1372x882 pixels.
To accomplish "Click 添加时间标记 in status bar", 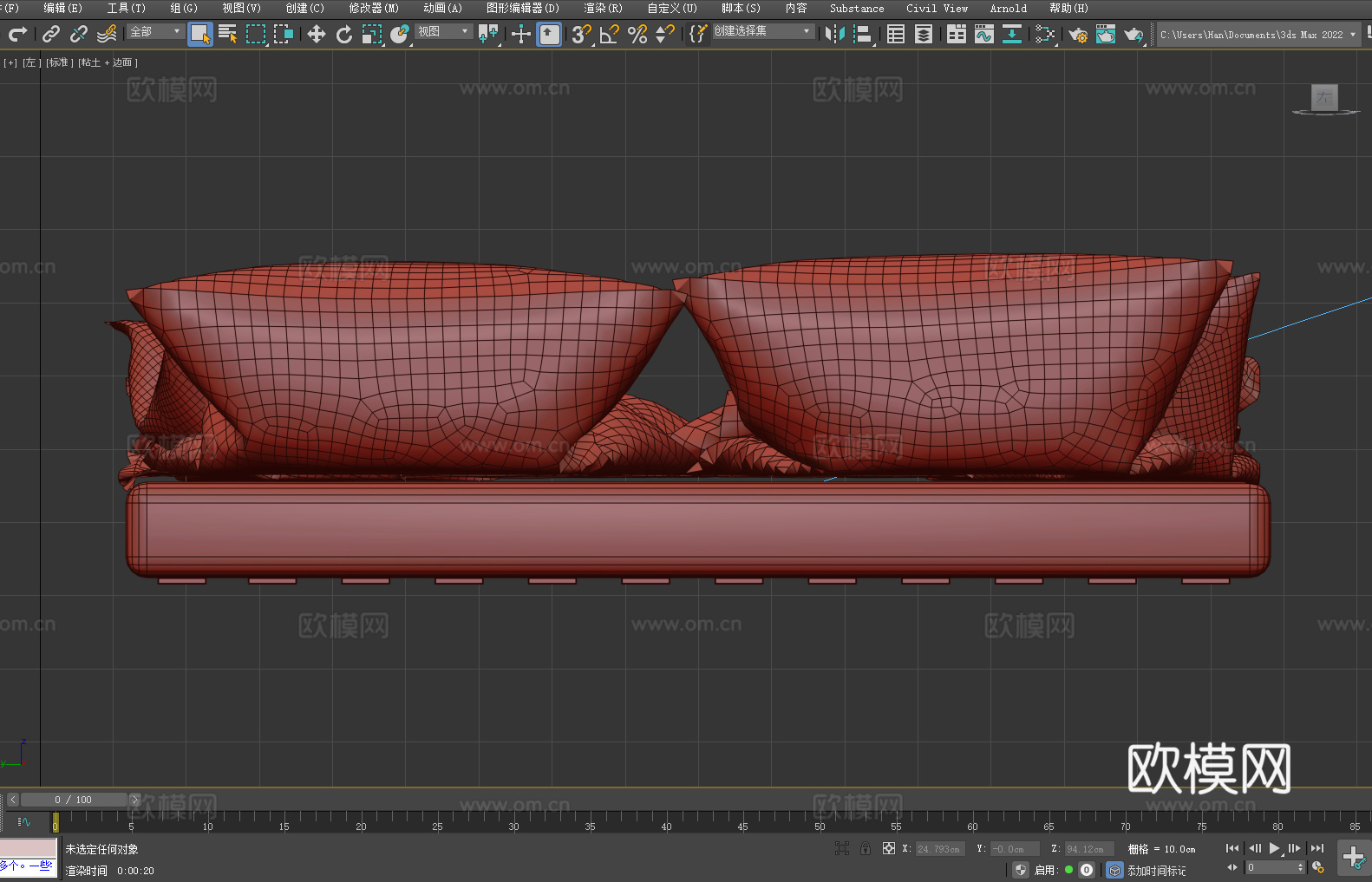I will tap(1156, 870).
